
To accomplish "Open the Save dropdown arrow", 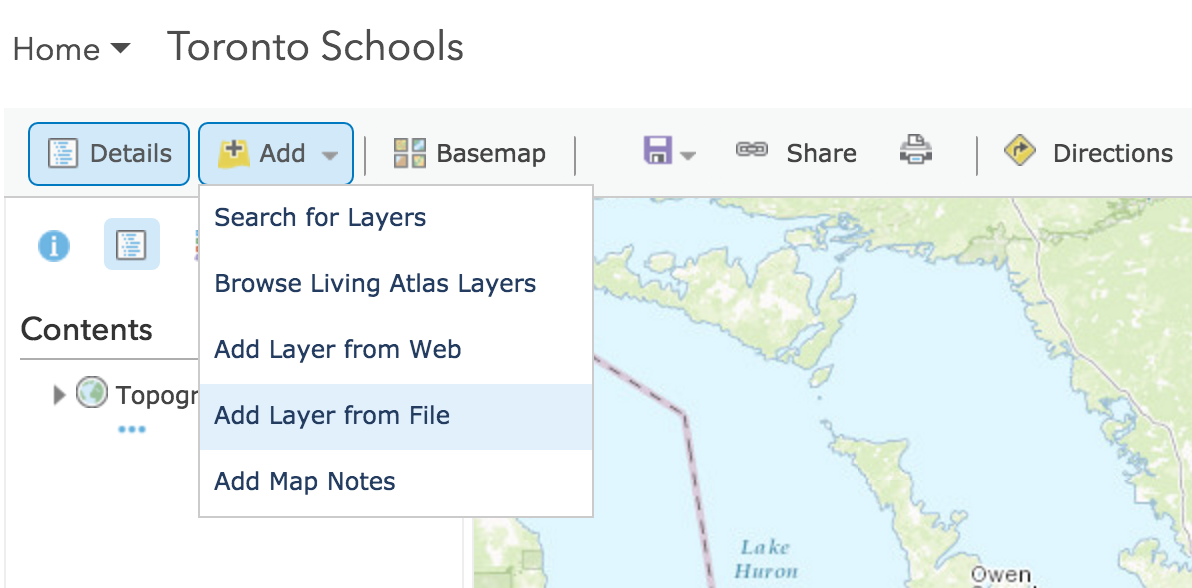I will pos(688,155).
